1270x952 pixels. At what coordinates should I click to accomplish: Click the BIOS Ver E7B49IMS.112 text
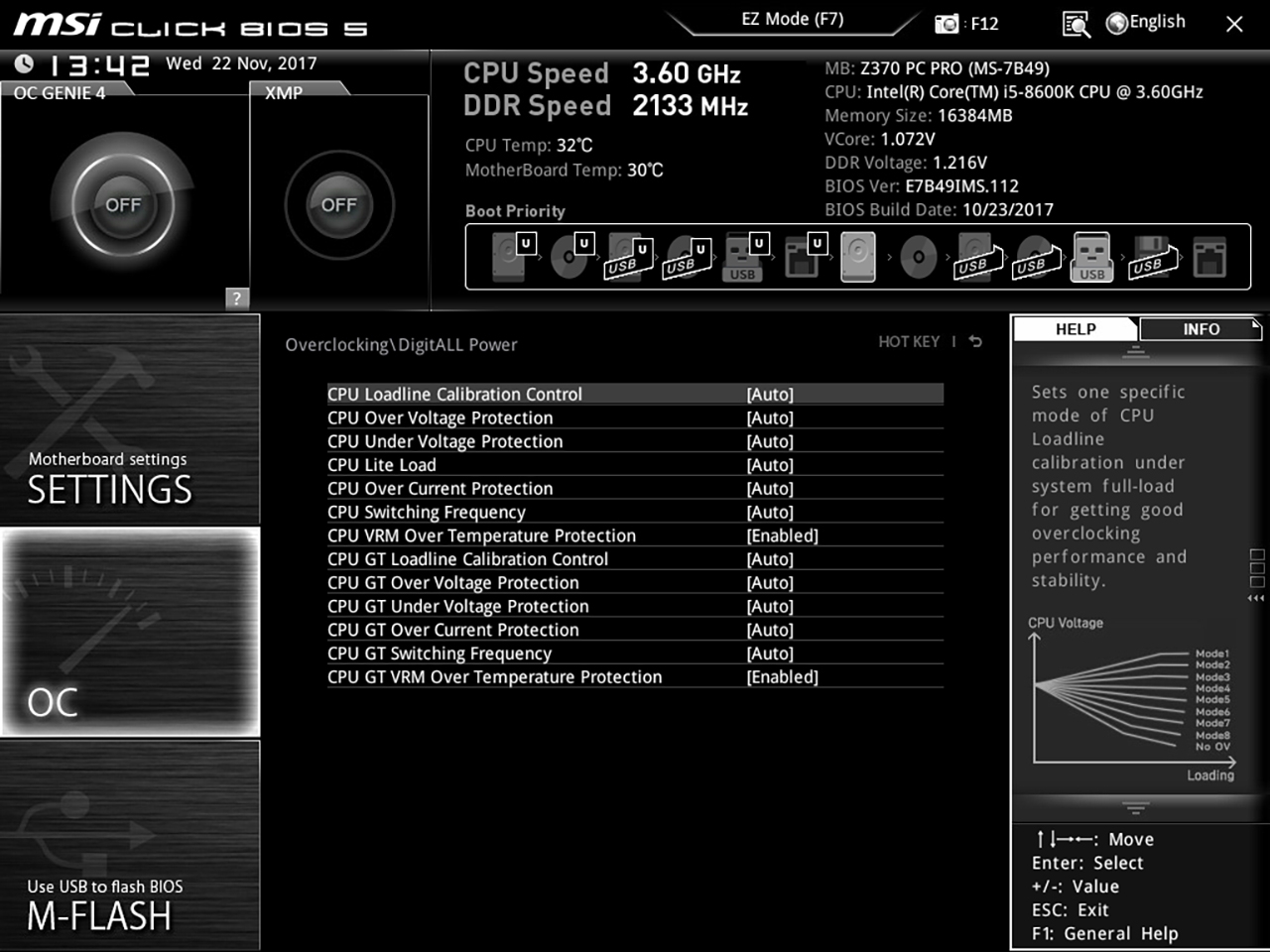click(x=922, y=186)
